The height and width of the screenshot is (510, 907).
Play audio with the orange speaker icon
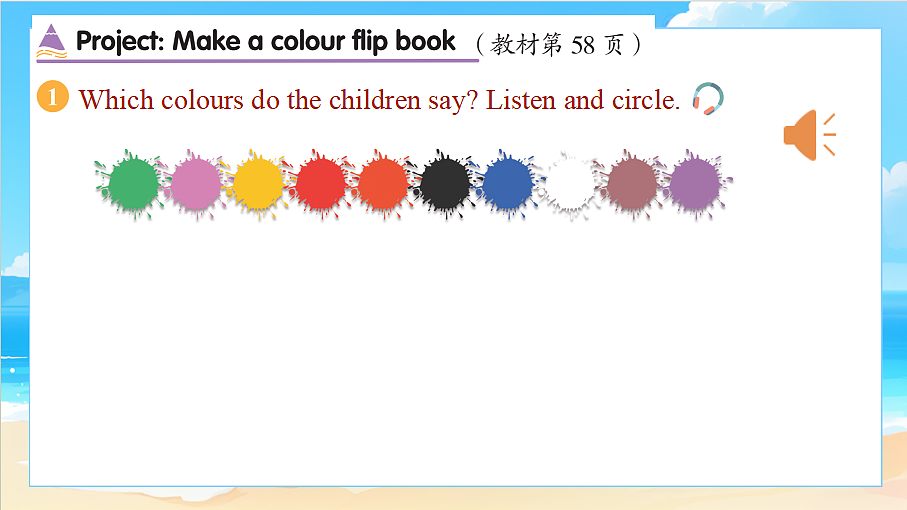pyautogui.click(x=809, y=135)
